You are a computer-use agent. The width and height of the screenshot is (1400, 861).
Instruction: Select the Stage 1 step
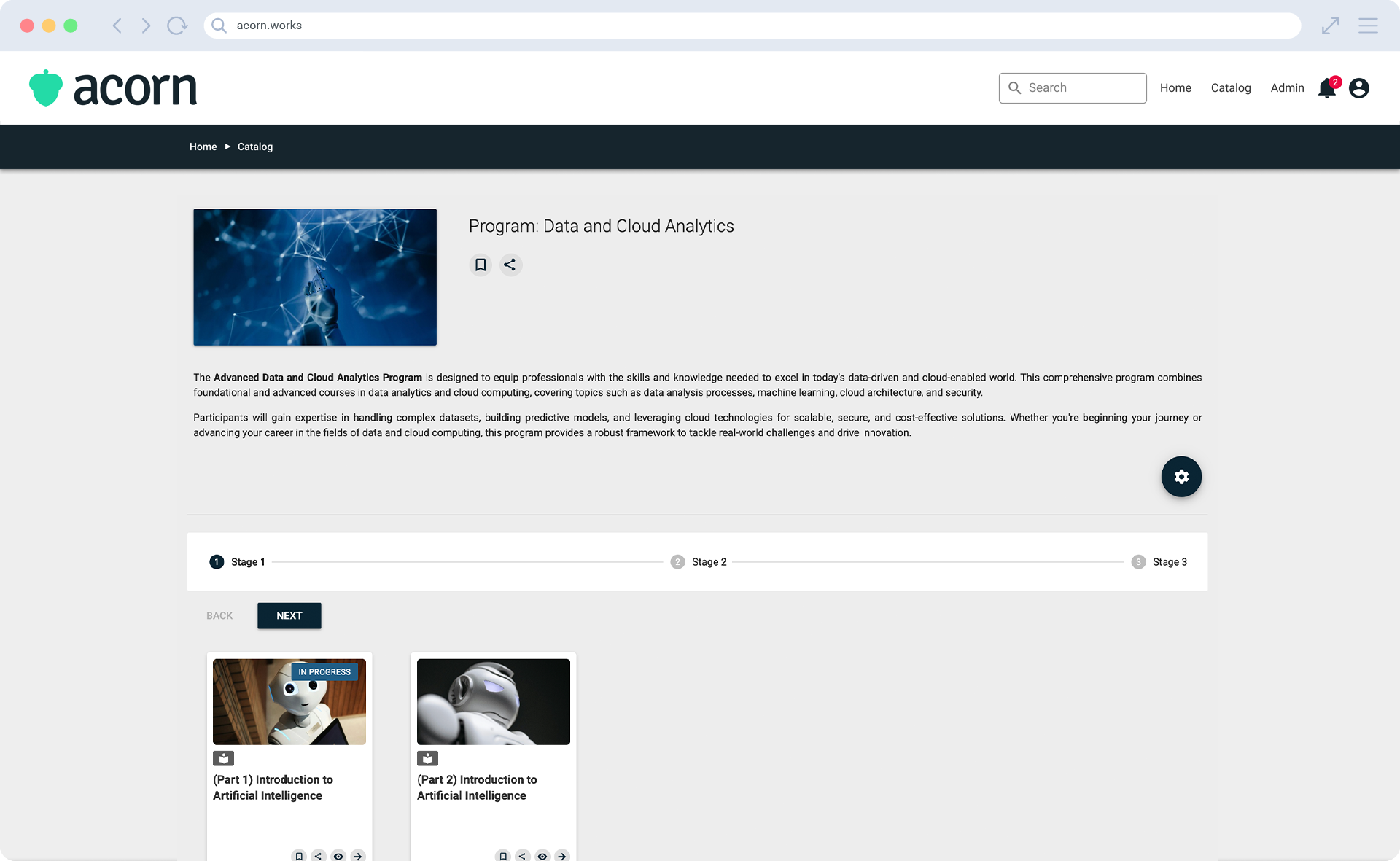(x=238, y=562)
